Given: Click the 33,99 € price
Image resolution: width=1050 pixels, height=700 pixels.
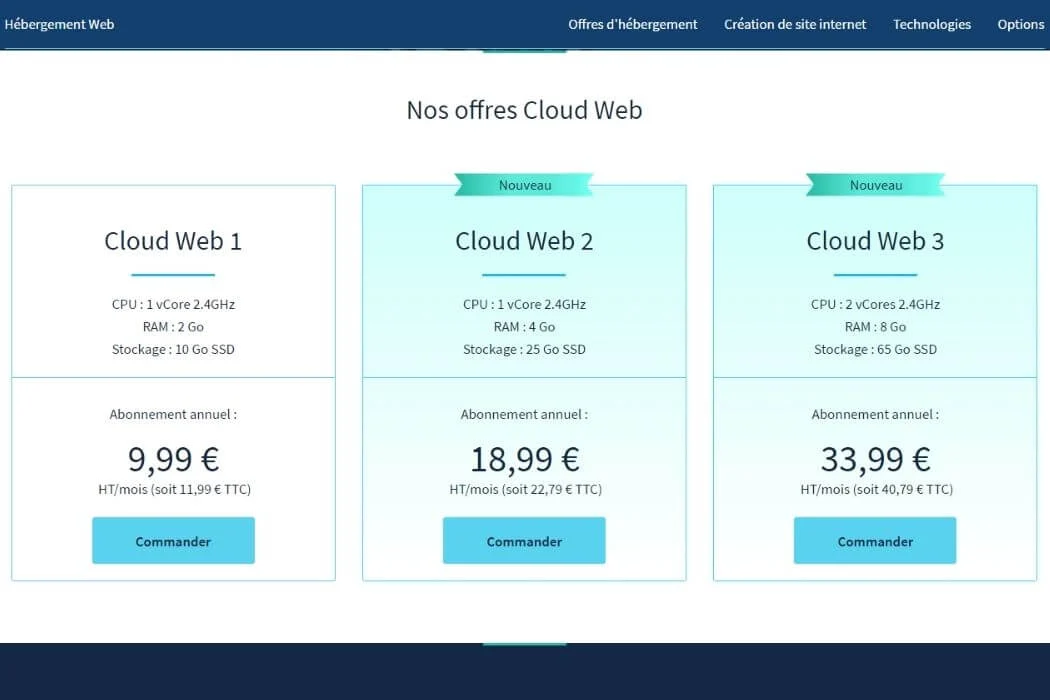Looking at the screenshot, I should click(x=875, y=460).
